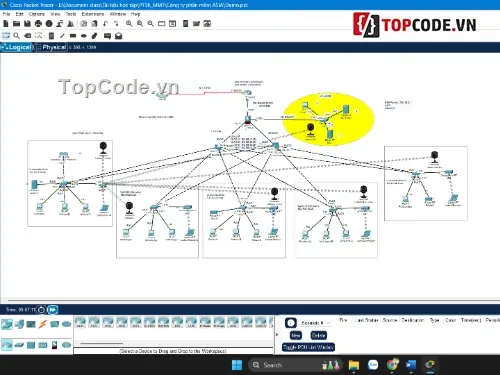Open File Explorer from the taskbar
The width and height of the screenshot is (500, 375).
tap(354, 365)
